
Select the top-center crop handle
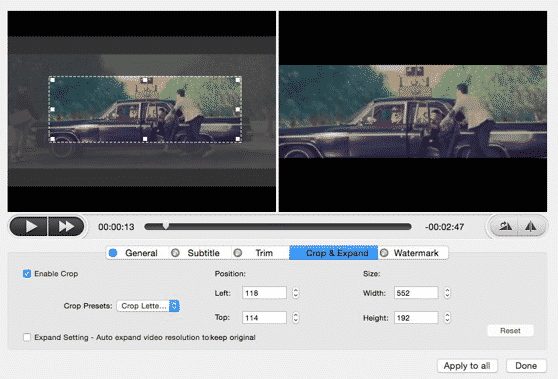(x=145, y=80)
